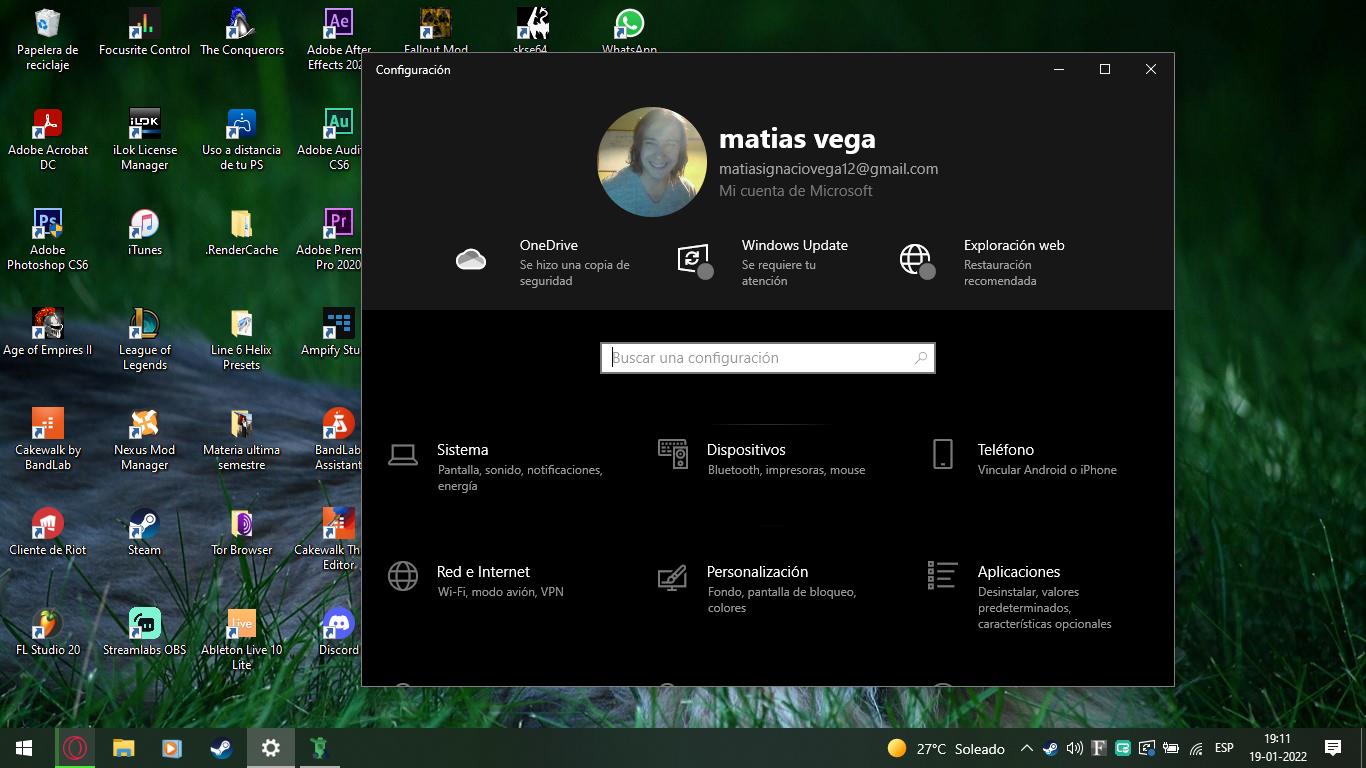
Task: Open Dispositivos settings category
Action: coord(745,451)
